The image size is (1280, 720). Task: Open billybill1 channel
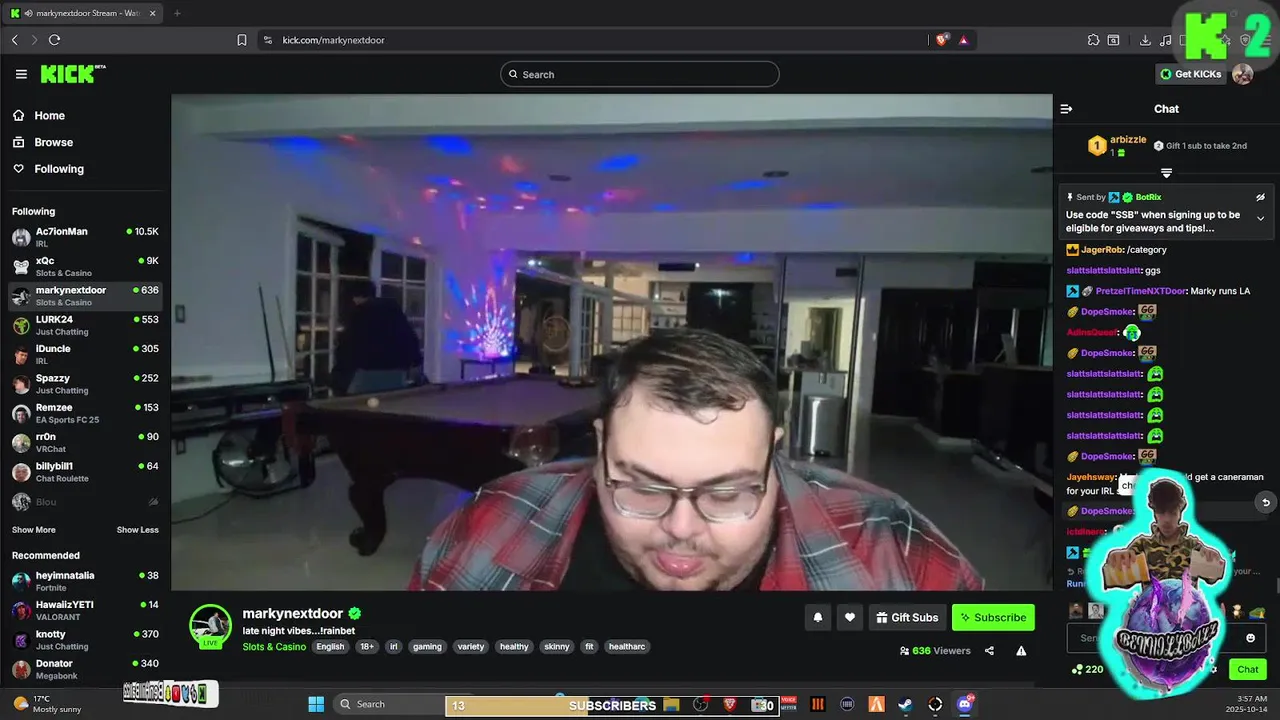(85, 472)
